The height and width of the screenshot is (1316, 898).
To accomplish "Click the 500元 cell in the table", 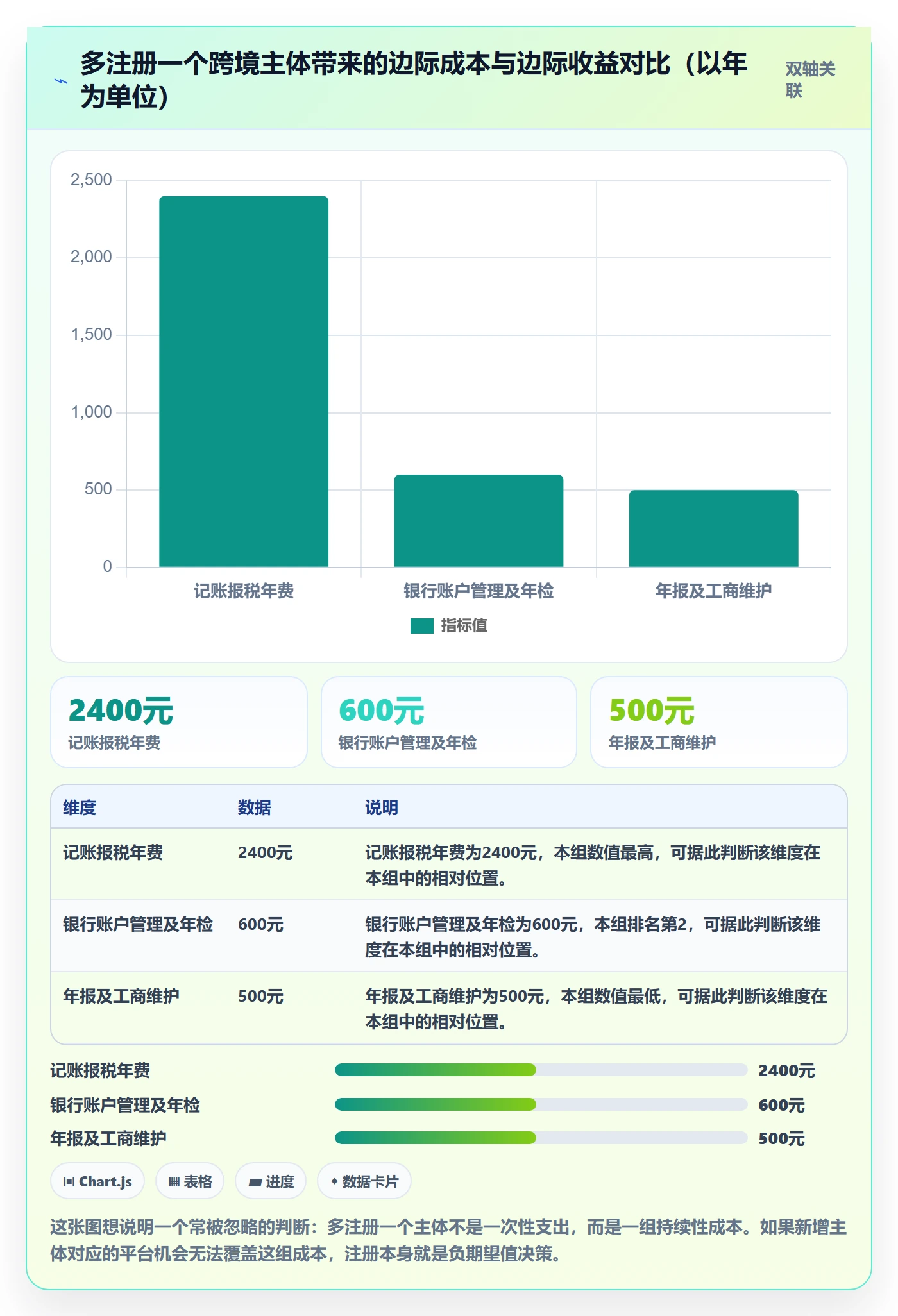I will click(x=260, y=996).
